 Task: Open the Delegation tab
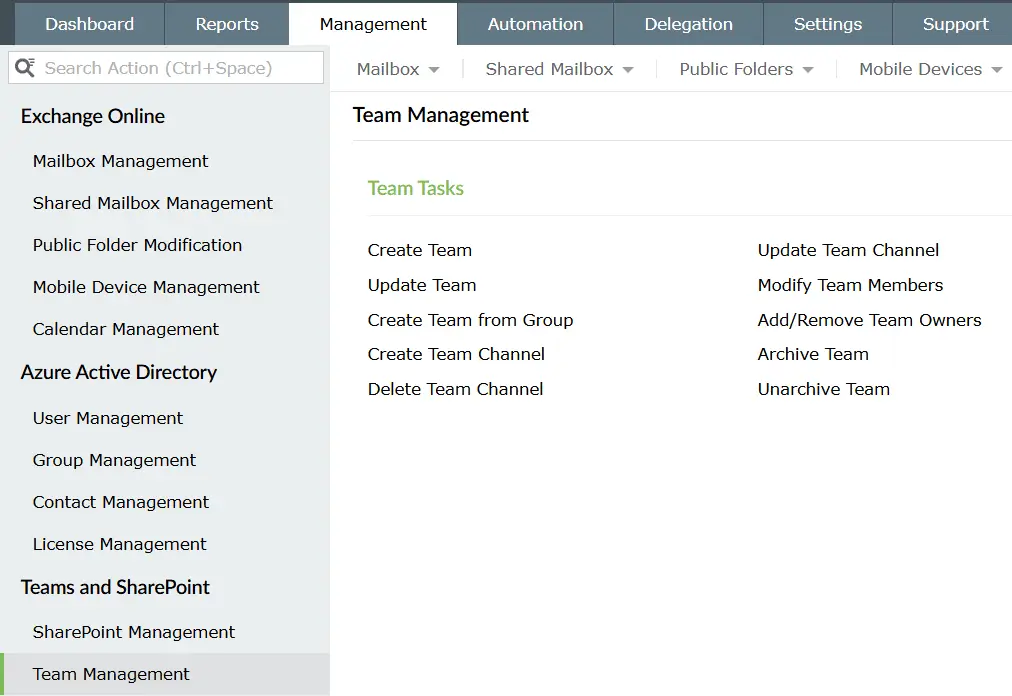point(688,23)
